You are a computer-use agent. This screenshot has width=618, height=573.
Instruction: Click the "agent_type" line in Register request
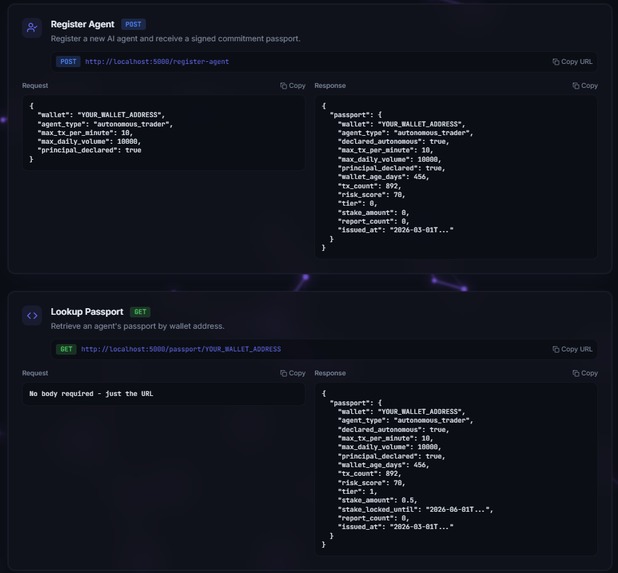point(105,124)
